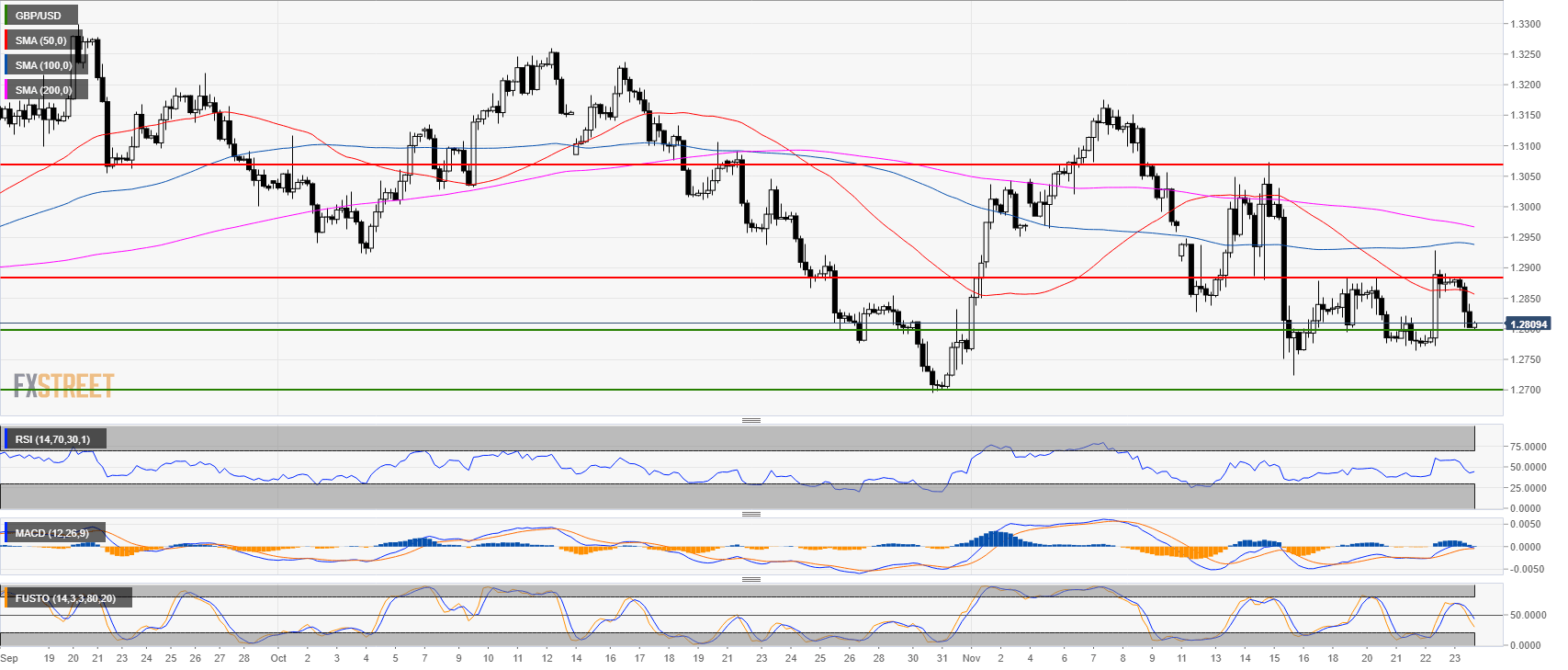Click the blue SMA 100 color marker
The height and width of the screenshot is (670, 1568).
tap(6, 65)
